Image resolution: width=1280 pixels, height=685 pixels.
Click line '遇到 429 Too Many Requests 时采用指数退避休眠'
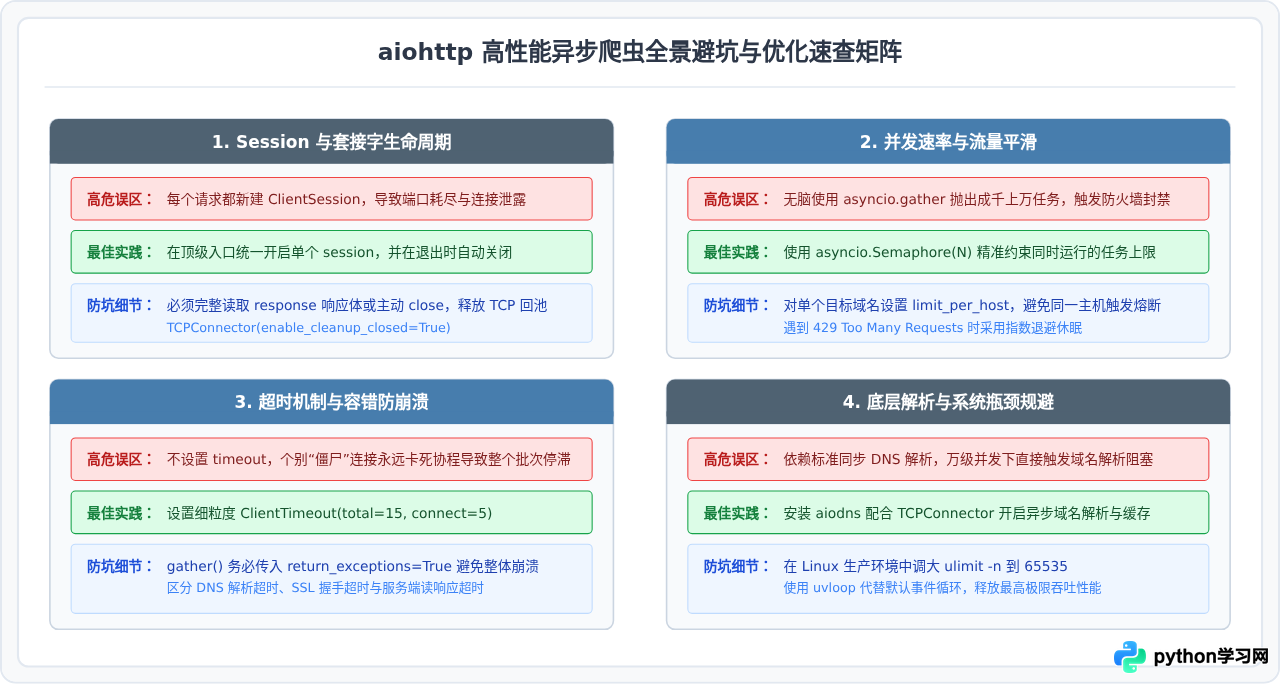933,328
